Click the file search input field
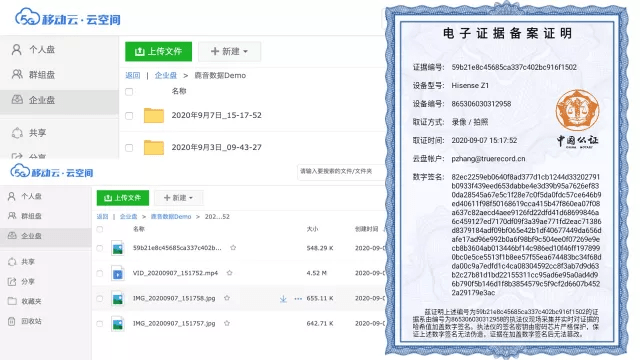 (340, 171)
